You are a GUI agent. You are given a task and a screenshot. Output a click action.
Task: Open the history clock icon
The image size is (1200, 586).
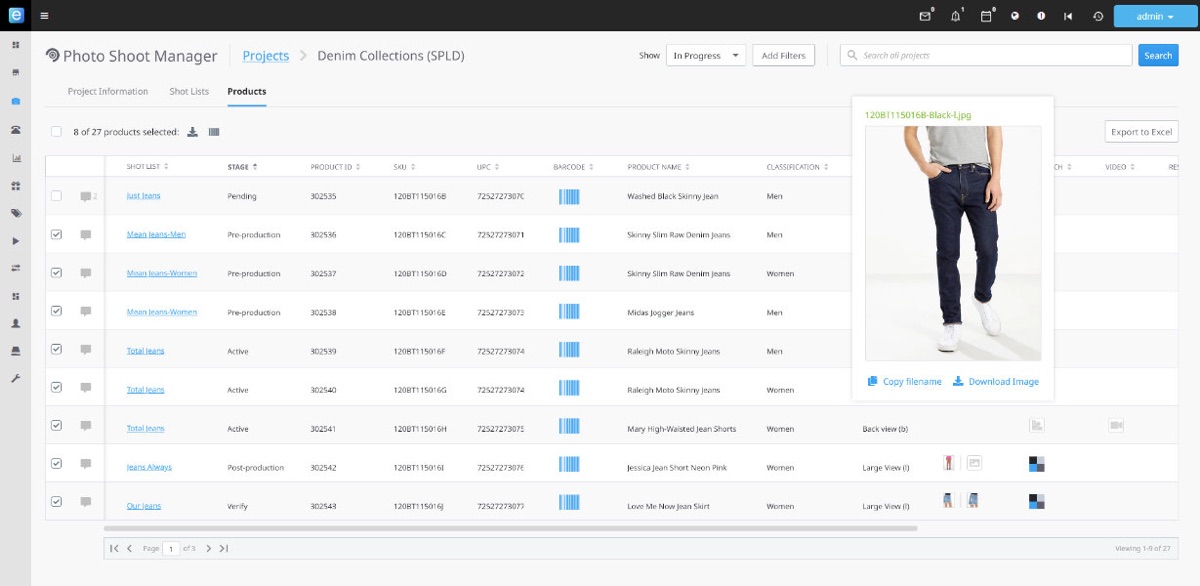click(x=1097, y=16)
